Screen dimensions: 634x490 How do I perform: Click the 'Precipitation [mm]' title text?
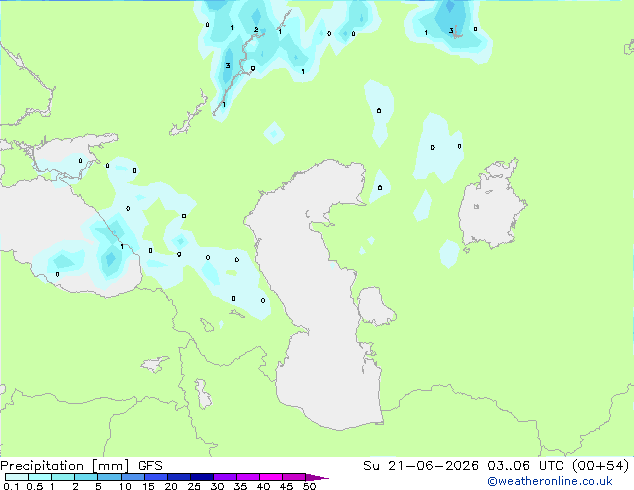[65, 466]
